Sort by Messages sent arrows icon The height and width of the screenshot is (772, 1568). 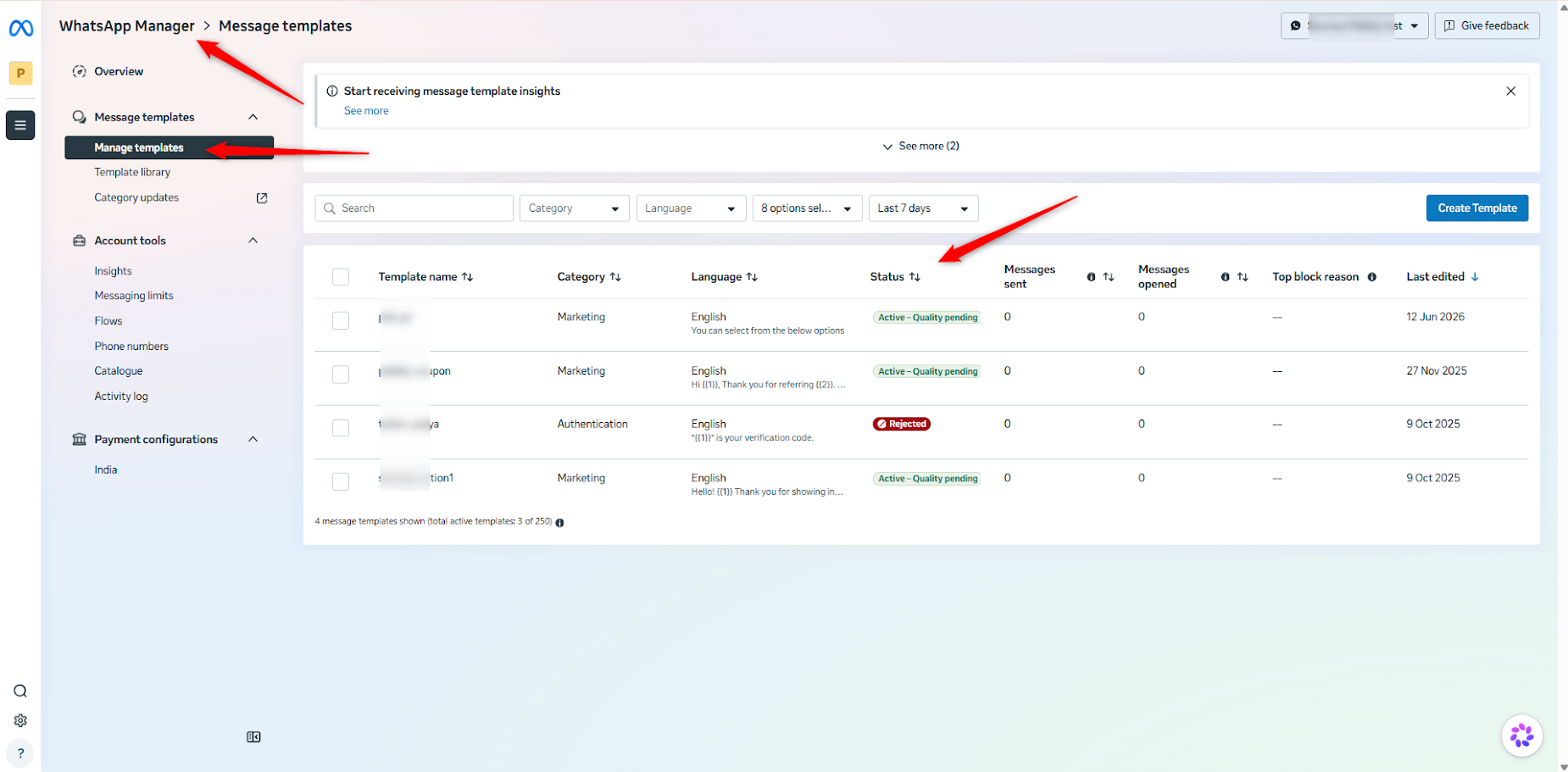pos(1109,277)
